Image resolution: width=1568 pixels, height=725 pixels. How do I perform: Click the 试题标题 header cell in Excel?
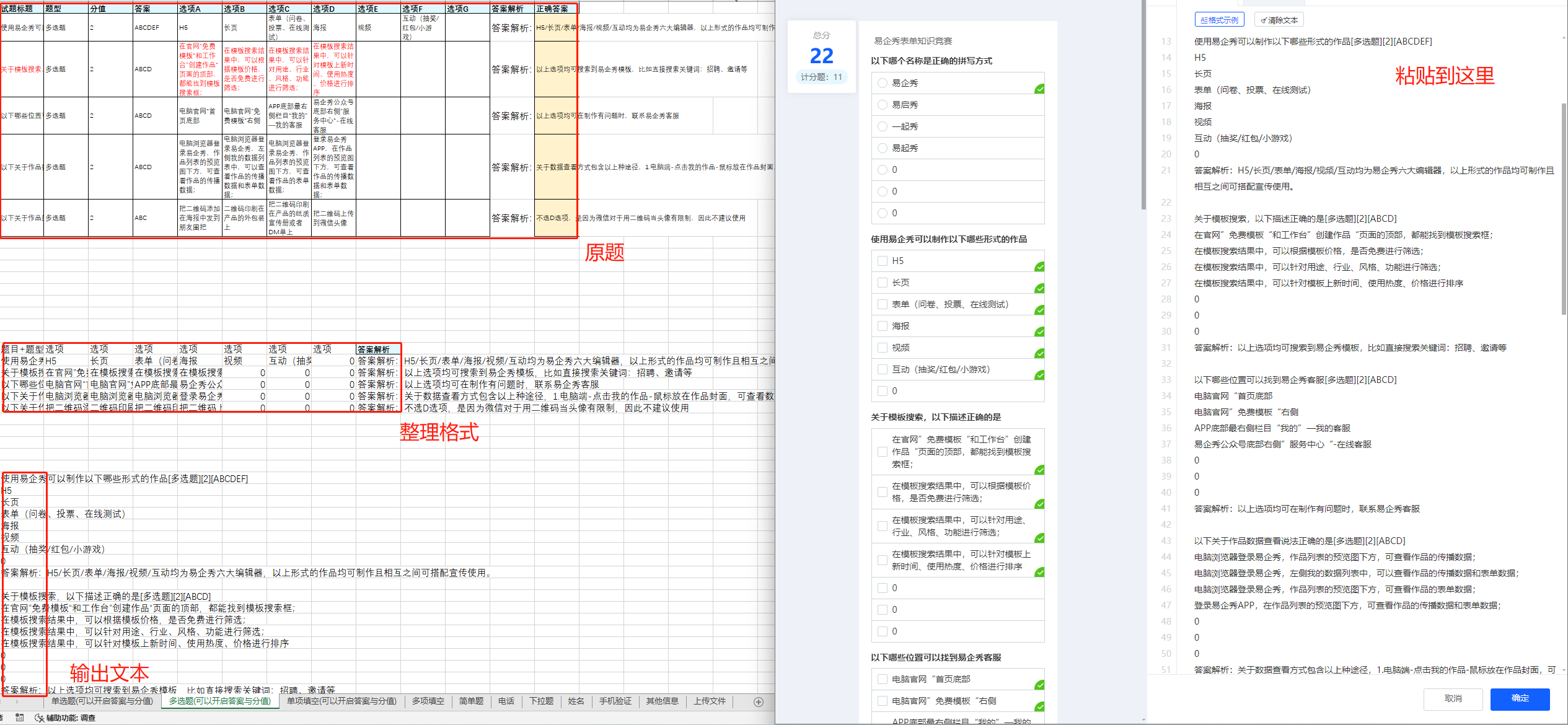tap(22, 9)
